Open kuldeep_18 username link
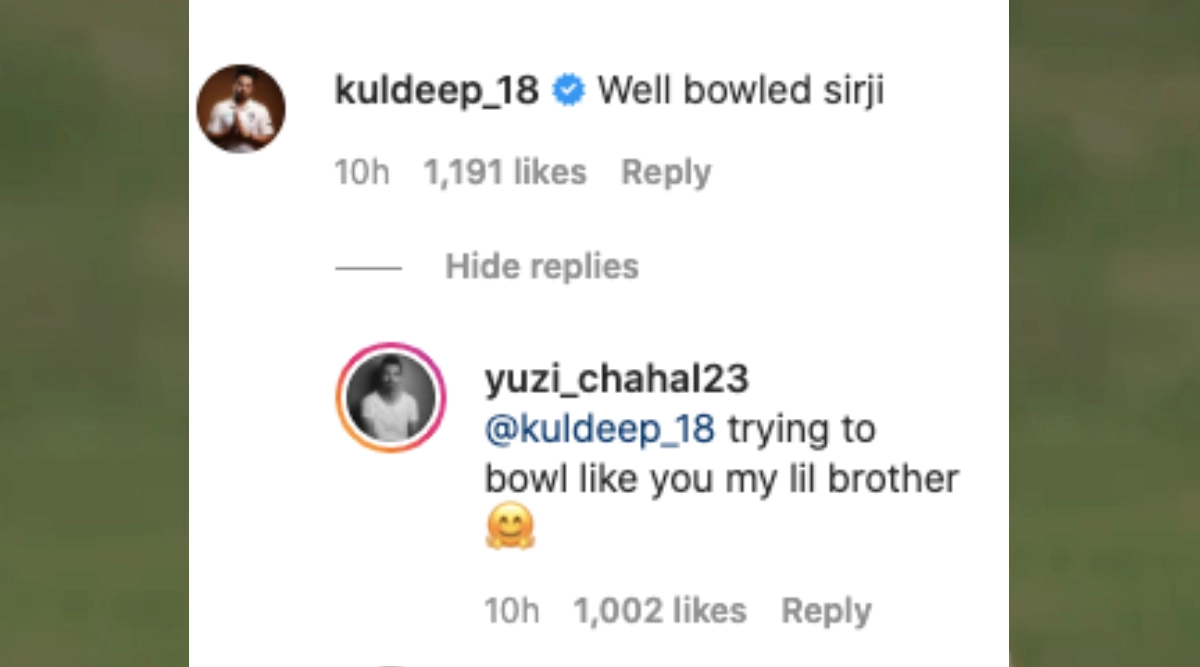The image size is (1200, 667). pyautogui.click(x=436, y=92)
